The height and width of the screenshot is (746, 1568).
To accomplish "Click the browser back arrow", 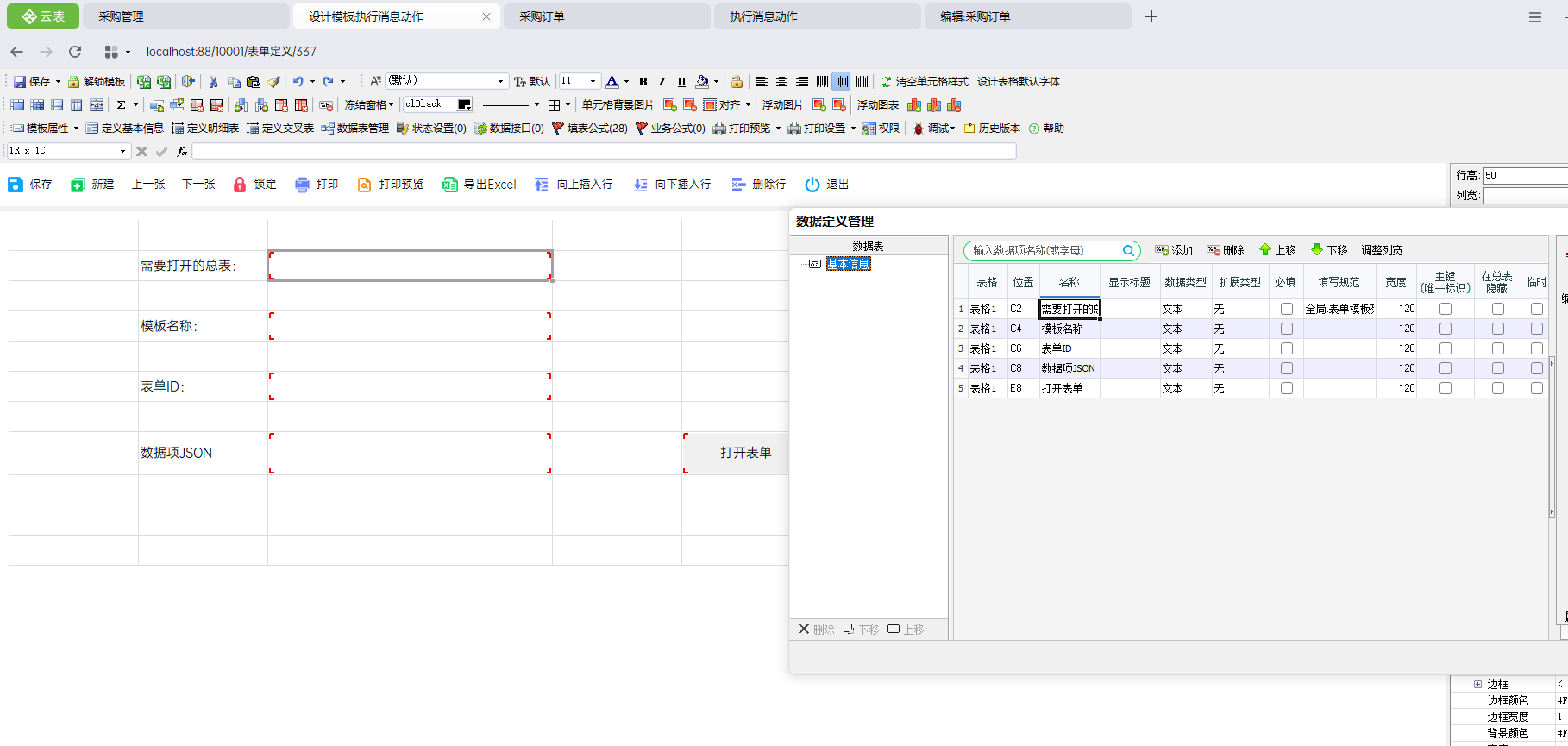I will pyautogui.click(x=17, y=52).
